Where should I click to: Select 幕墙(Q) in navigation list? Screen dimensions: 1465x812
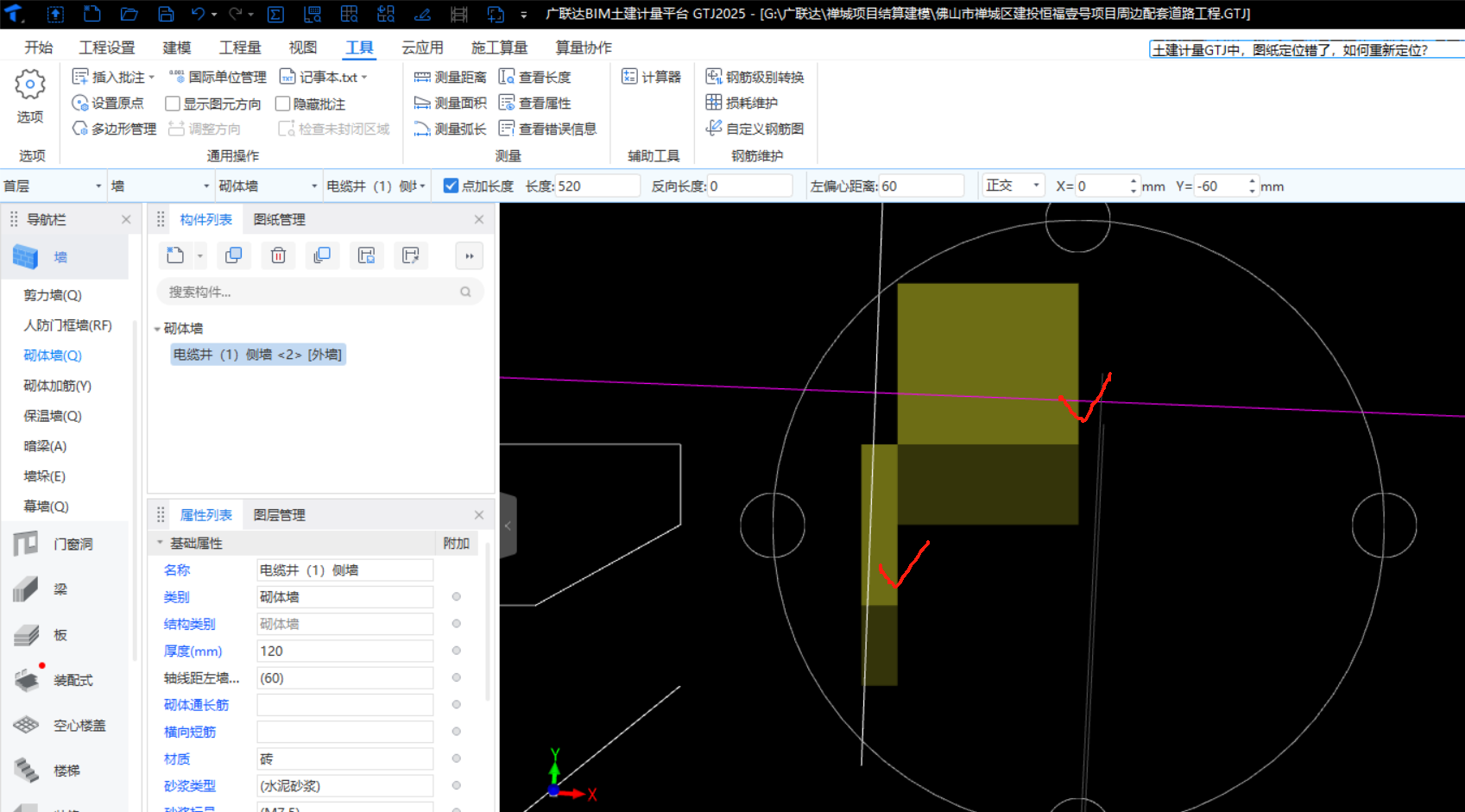tap(46, 507)
